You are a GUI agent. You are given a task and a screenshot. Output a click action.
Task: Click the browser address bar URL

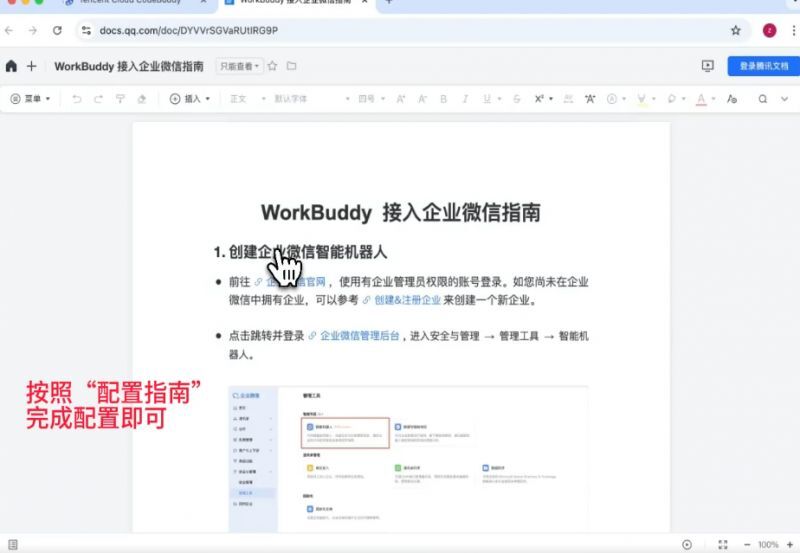coord(190,30)
